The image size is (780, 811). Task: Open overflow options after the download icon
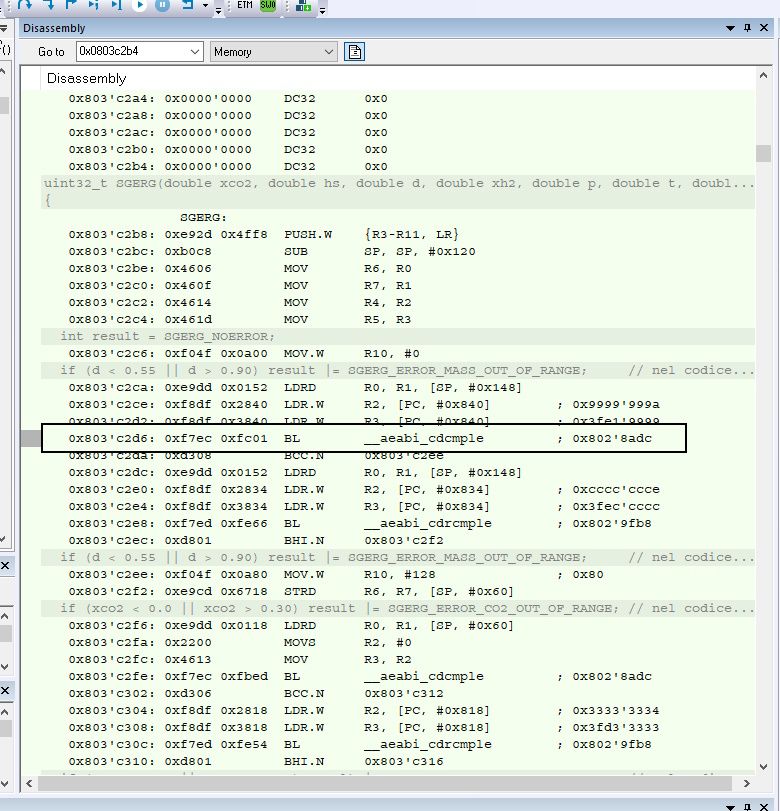(x=322, y=10)
